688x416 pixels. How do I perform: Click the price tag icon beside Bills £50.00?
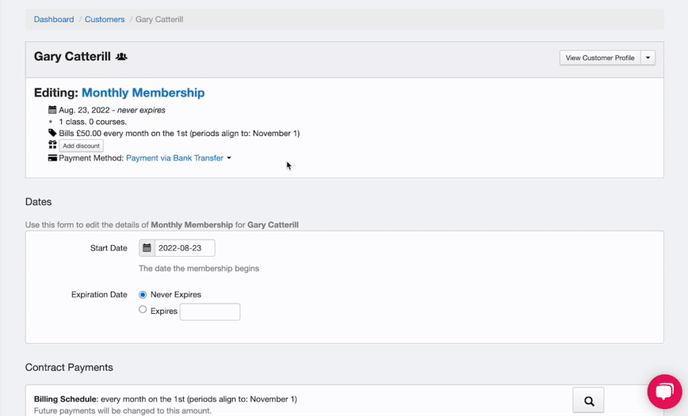(x=52, y=133)
